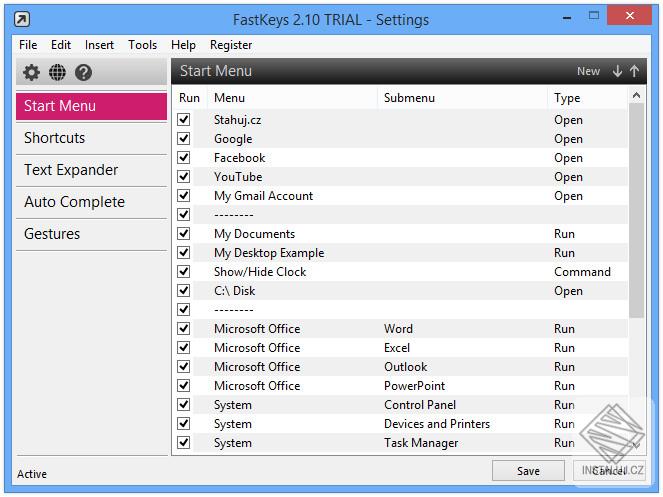This screenshot has height=497, width=663.
Task: Click the Run column header
Action: tap(189, 98)
